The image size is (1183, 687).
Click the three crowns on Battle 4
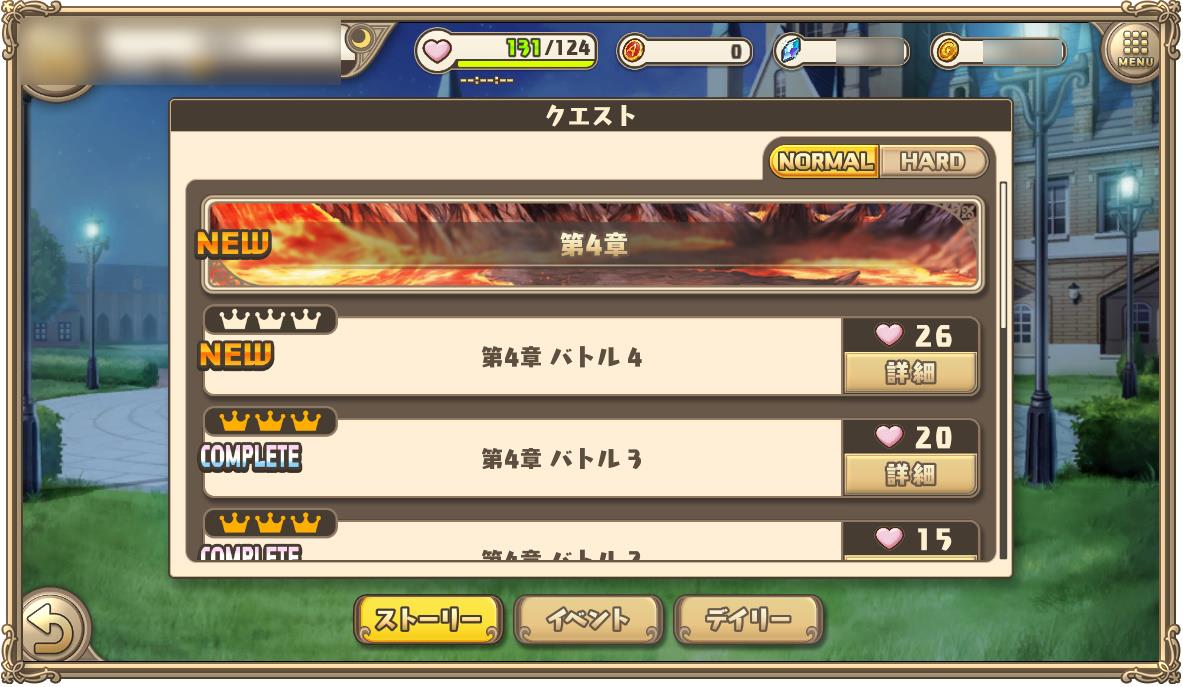coord(270,320)
